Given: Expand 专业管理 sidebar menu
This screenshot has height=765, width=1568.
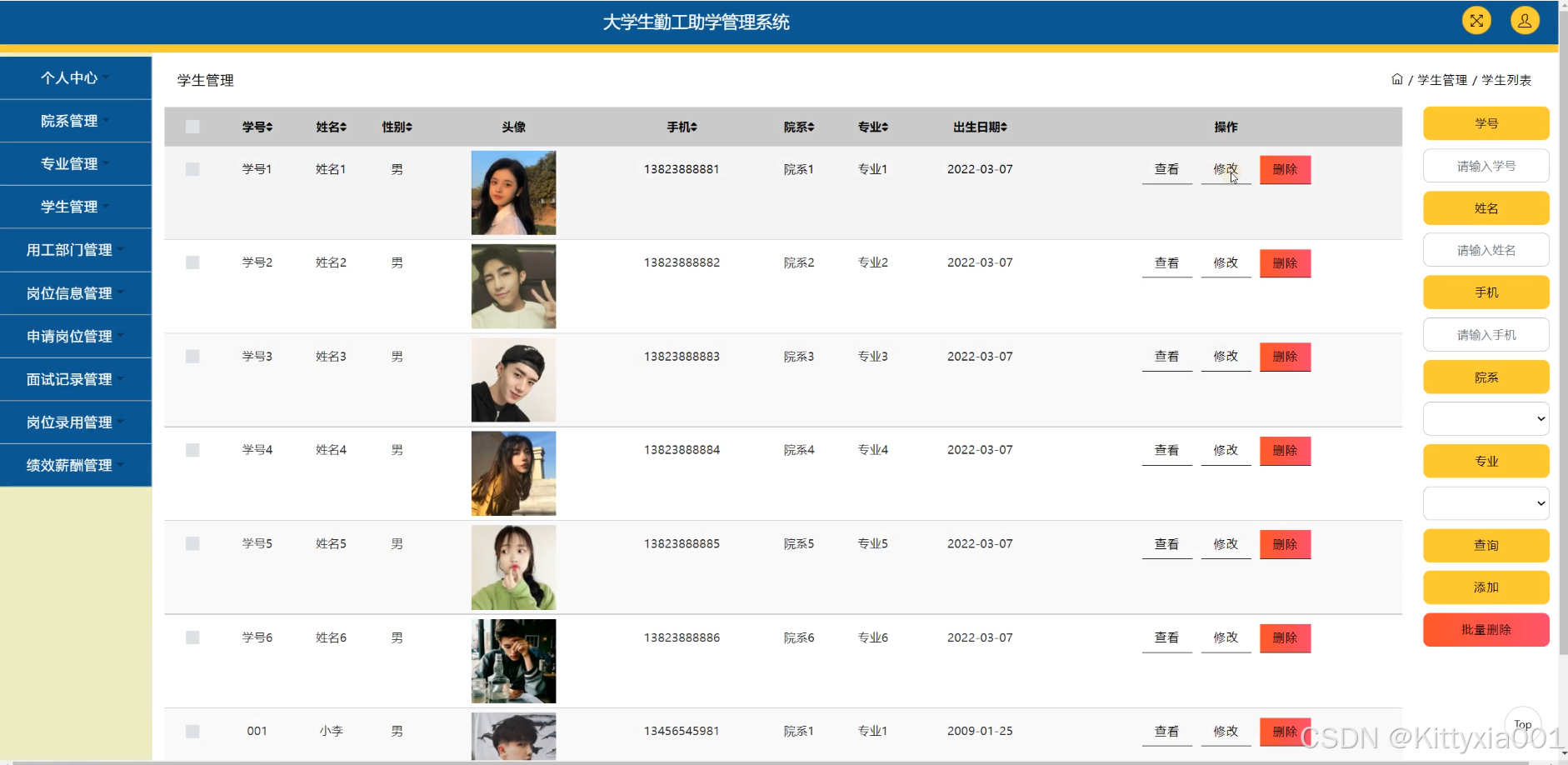Looking at the screenshot, I should tap(76, 164).
